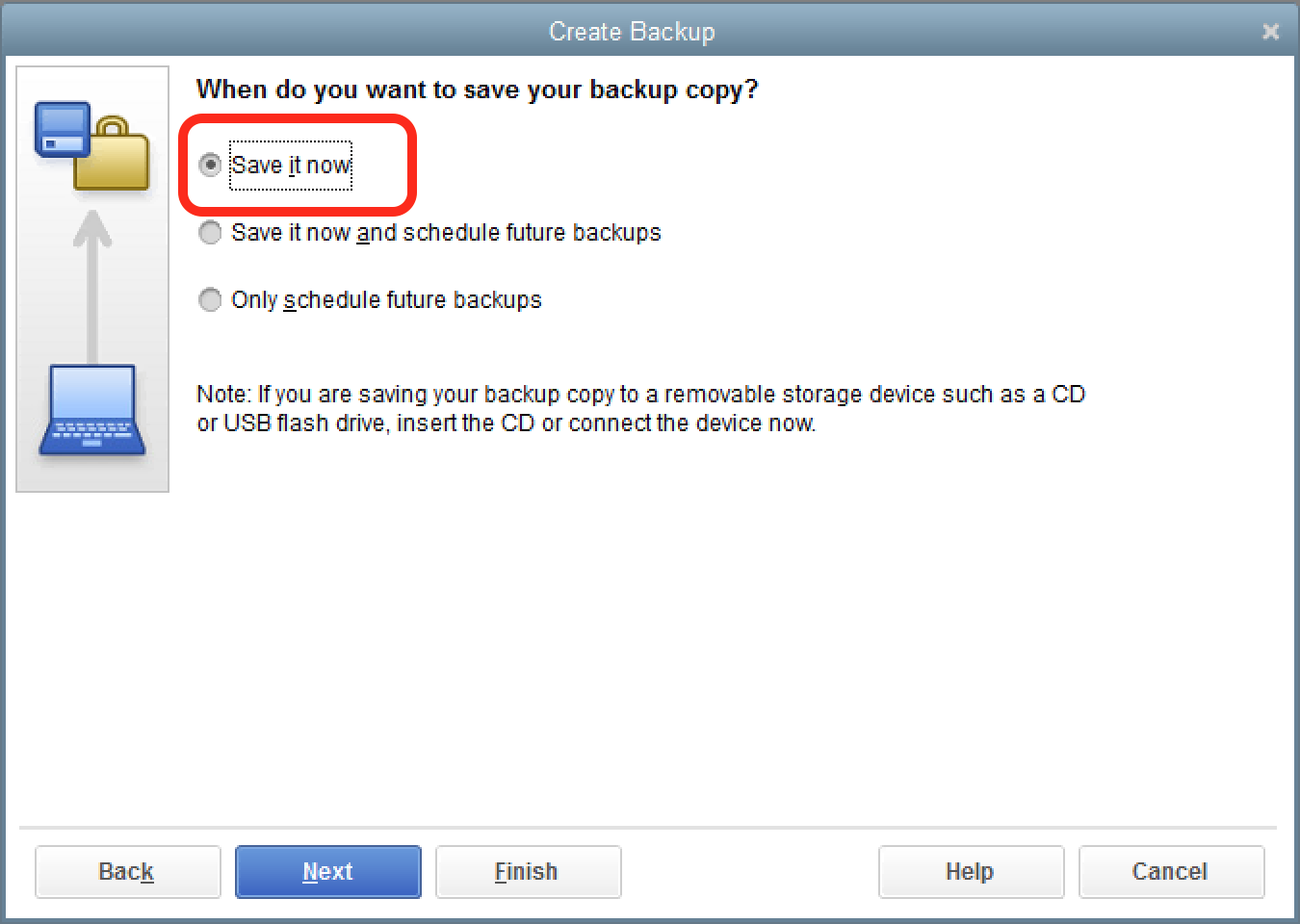This screenshot has height=924, width=1300.
Task: Select the 'Save it now' radio button
Action: [210, 166]
